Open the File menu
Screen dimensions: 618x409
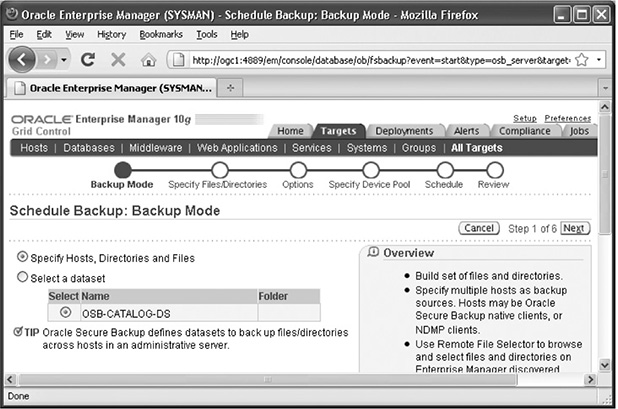(16, 35)
